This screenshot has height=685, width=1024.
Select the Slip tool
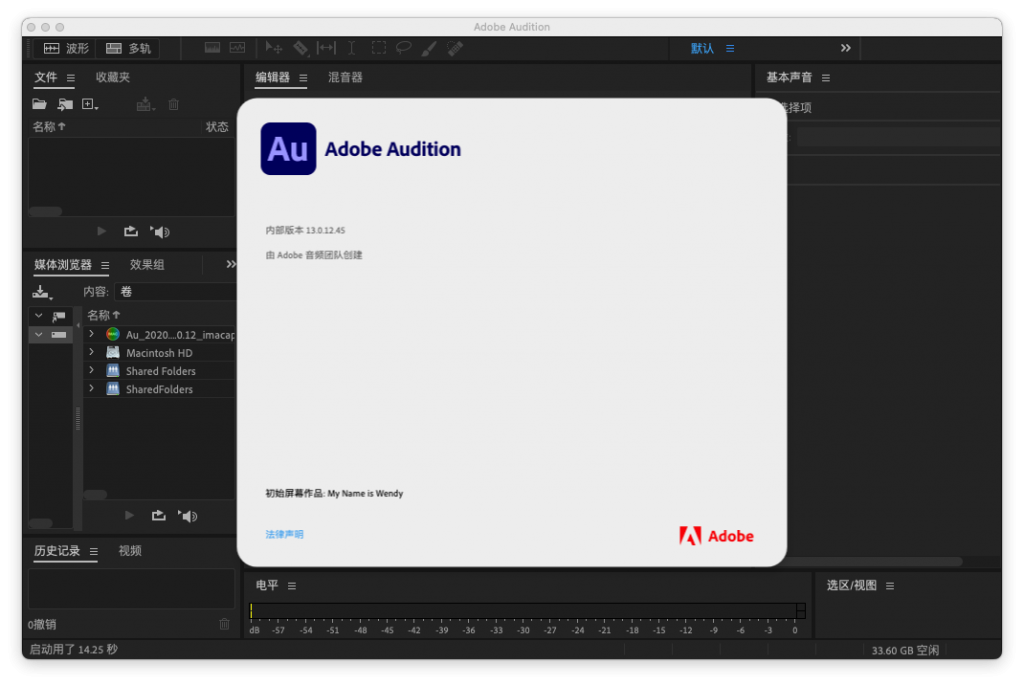326,48
